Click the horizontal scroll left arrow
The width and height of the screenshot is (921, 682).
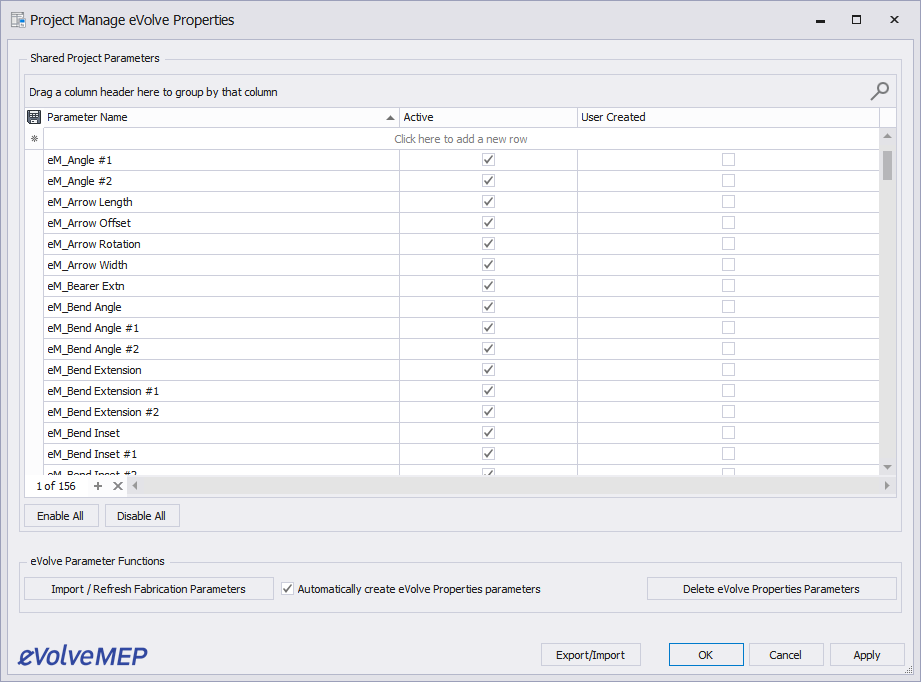135,486
